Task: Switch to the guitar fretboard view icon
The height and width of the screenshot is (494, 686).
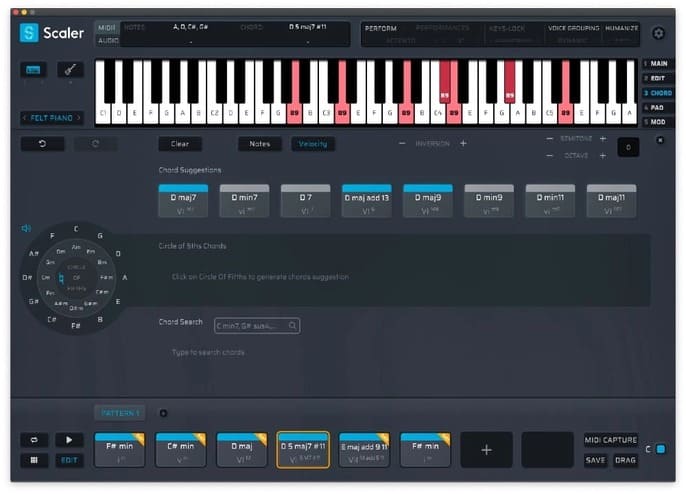Action: click(70, 70)
